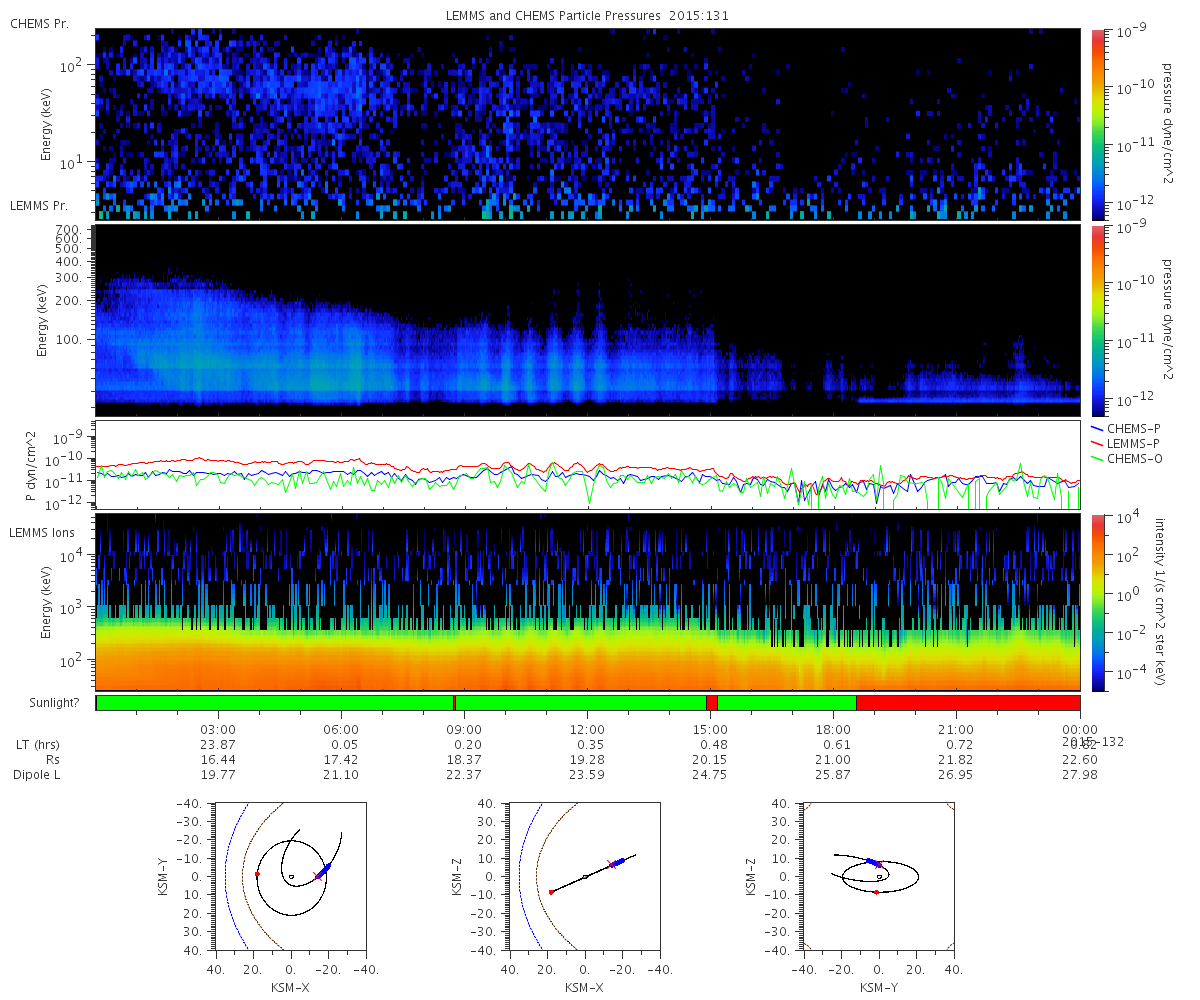Viewport: 1200px width, 1000px height.
Task: Click the 'LEMMS Ions' panel label
Action: [x=42, y=531]
